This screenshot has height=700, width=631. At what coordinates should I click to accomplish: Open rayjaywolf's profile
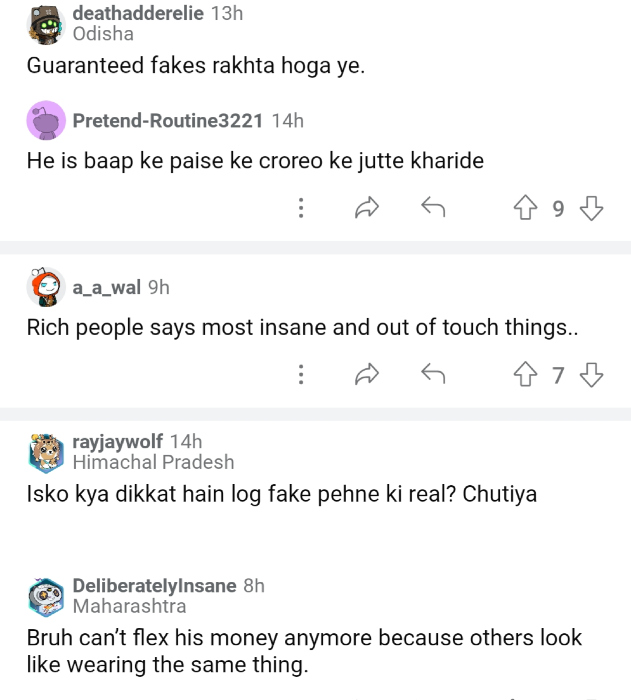point(118,442)
